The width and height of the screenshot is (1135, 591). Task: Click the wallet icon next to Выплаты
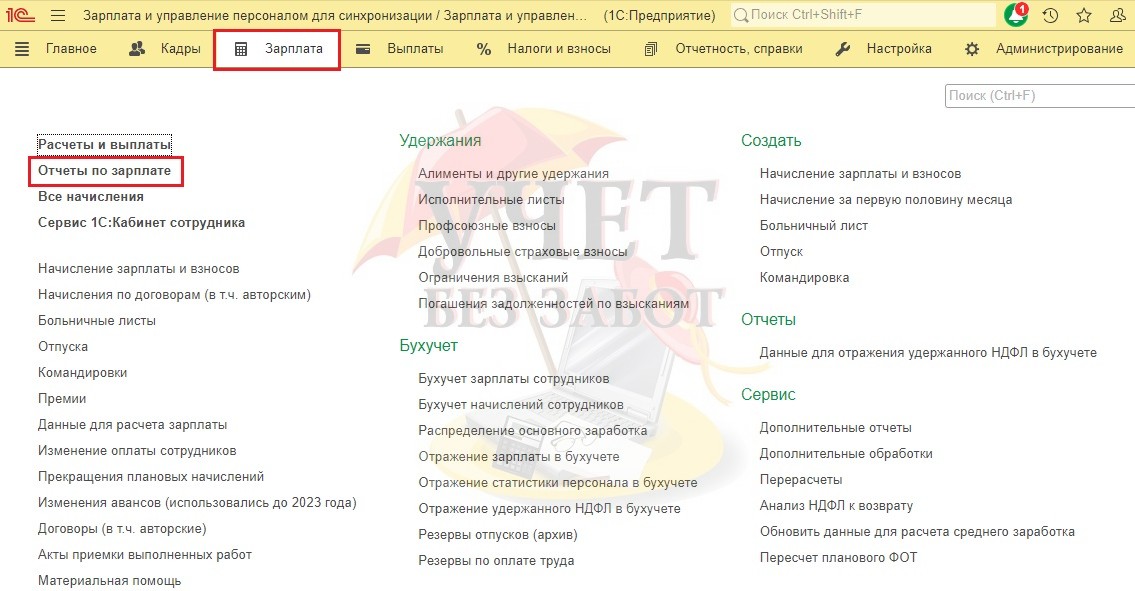tap(363, 49)
